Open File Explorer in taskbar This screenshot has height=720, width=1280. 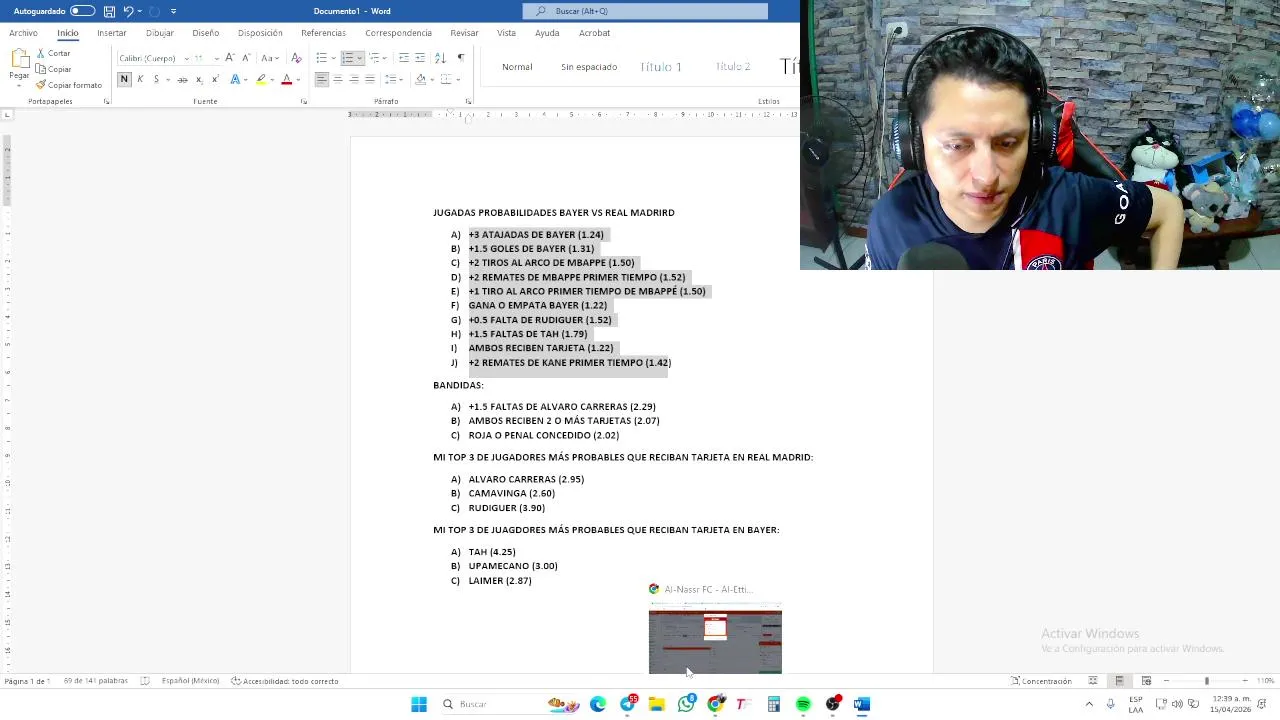(x=657, y=704)
